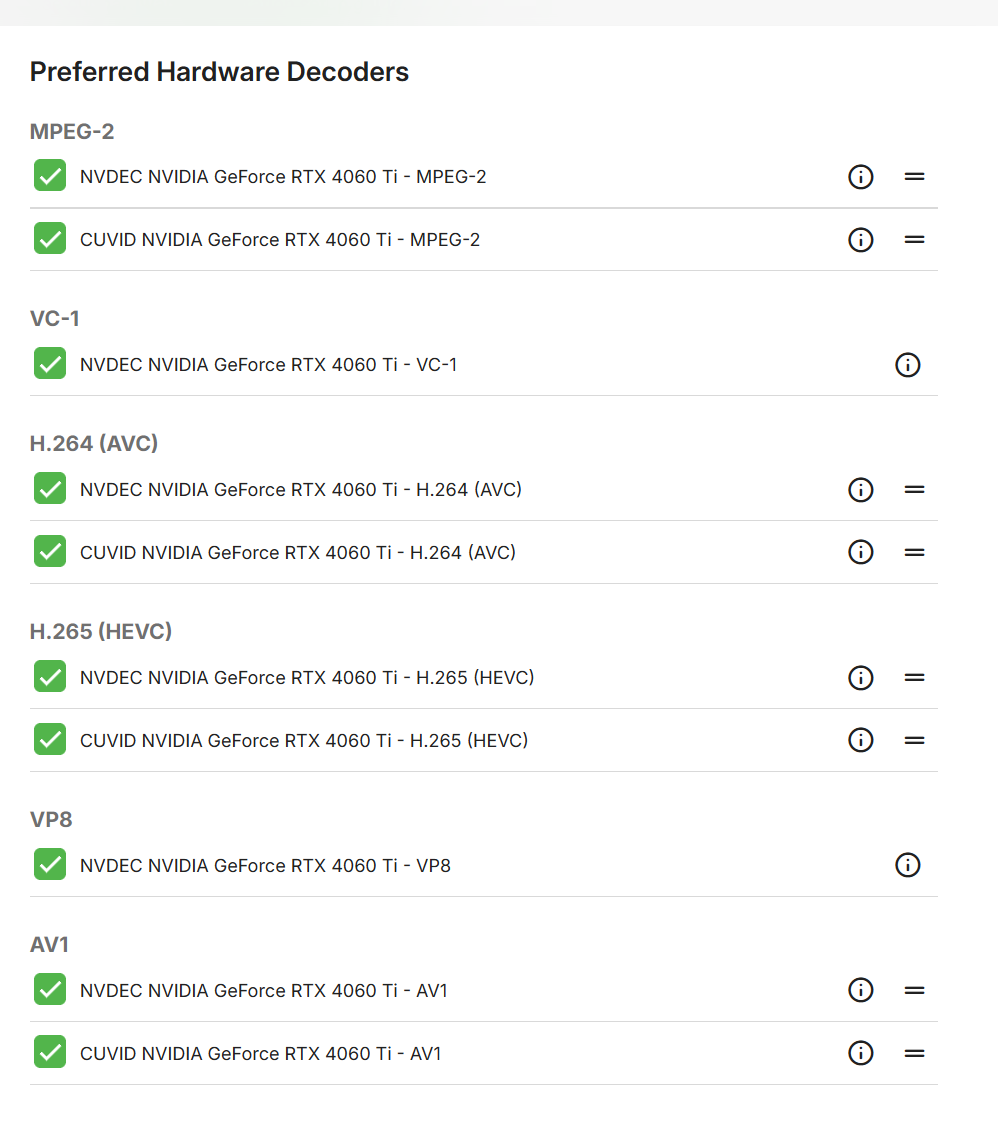
Task: Show info for NVDEC VC-1 decoder
Action: [x=907, y=365]
